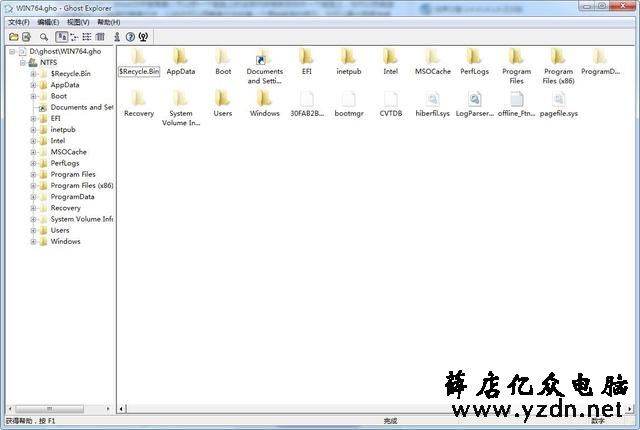
Task: Select Program Files (x86) in tree
Action: (82, 186)
